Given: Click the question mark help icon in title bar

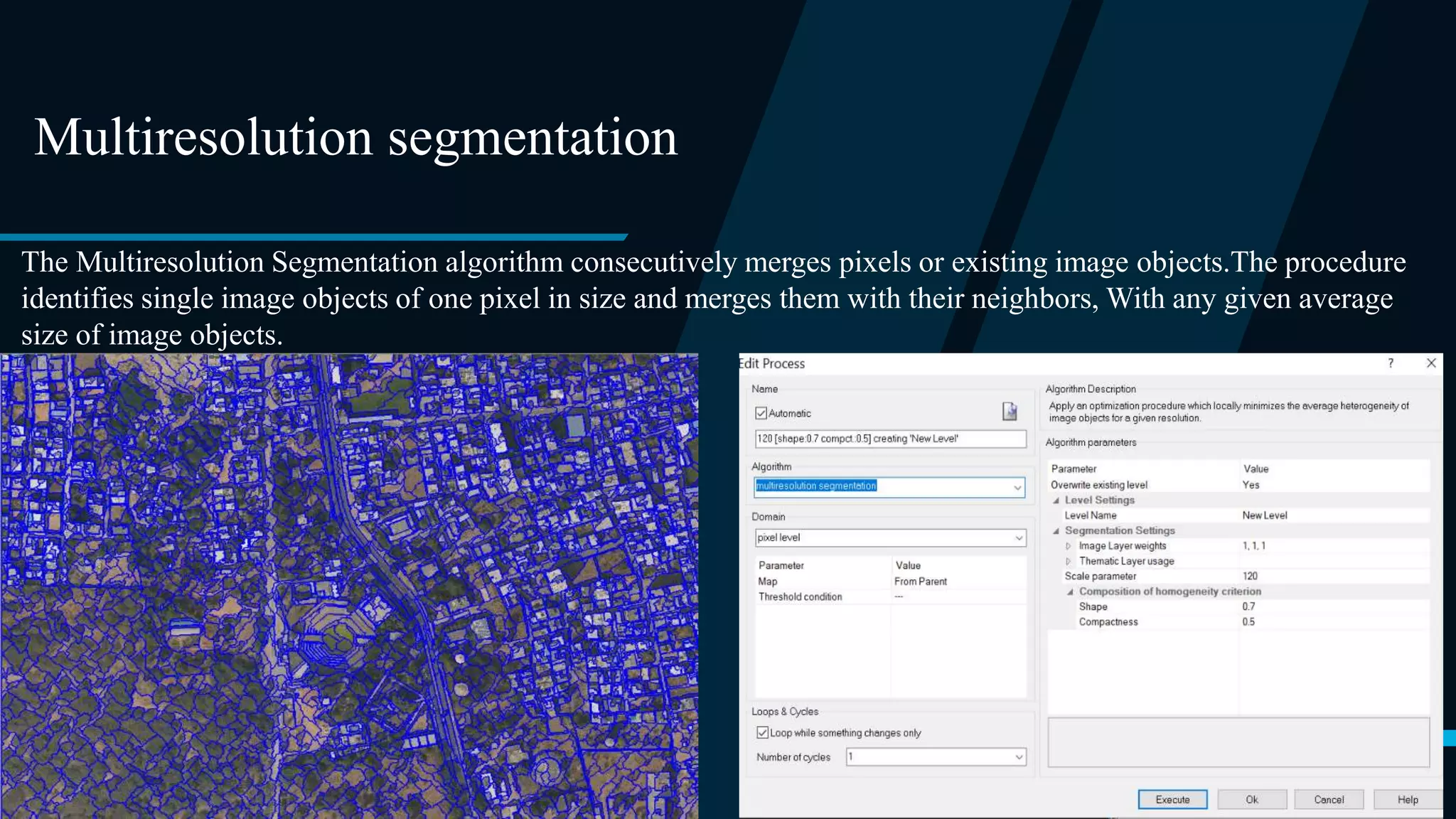Looking at the screenshot, I should (1391, 363).
